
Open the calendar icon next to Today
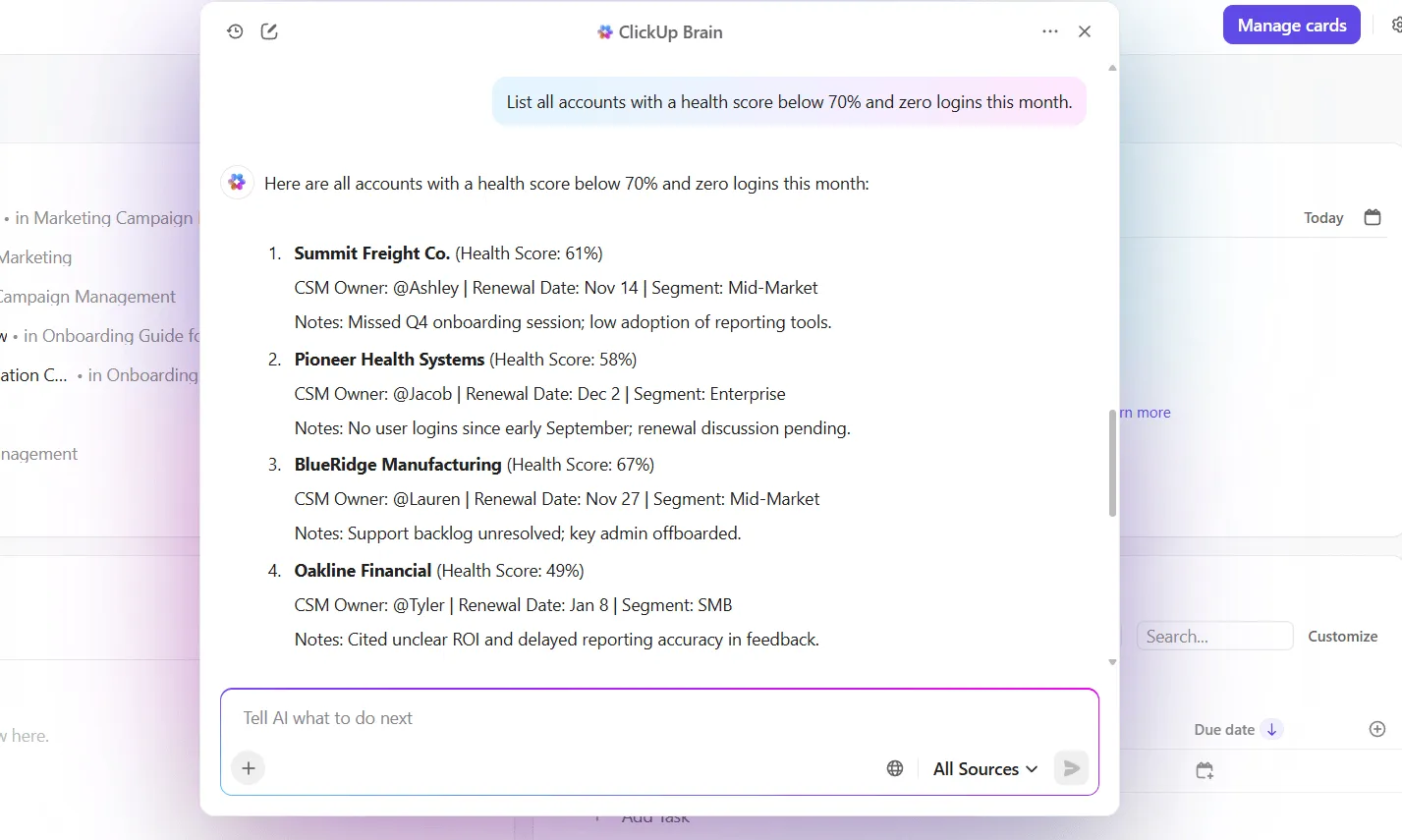click(1373, 217)
